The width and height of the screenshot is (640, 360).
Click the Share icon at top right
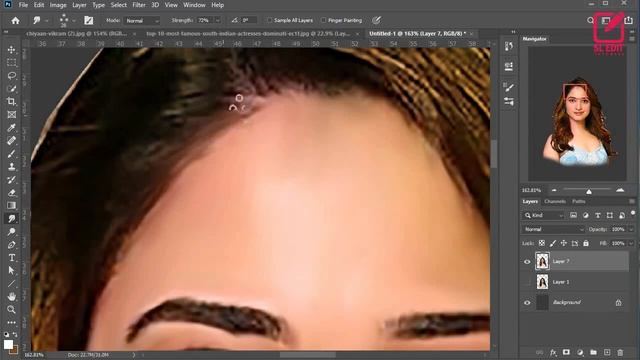tap(629, 20)
